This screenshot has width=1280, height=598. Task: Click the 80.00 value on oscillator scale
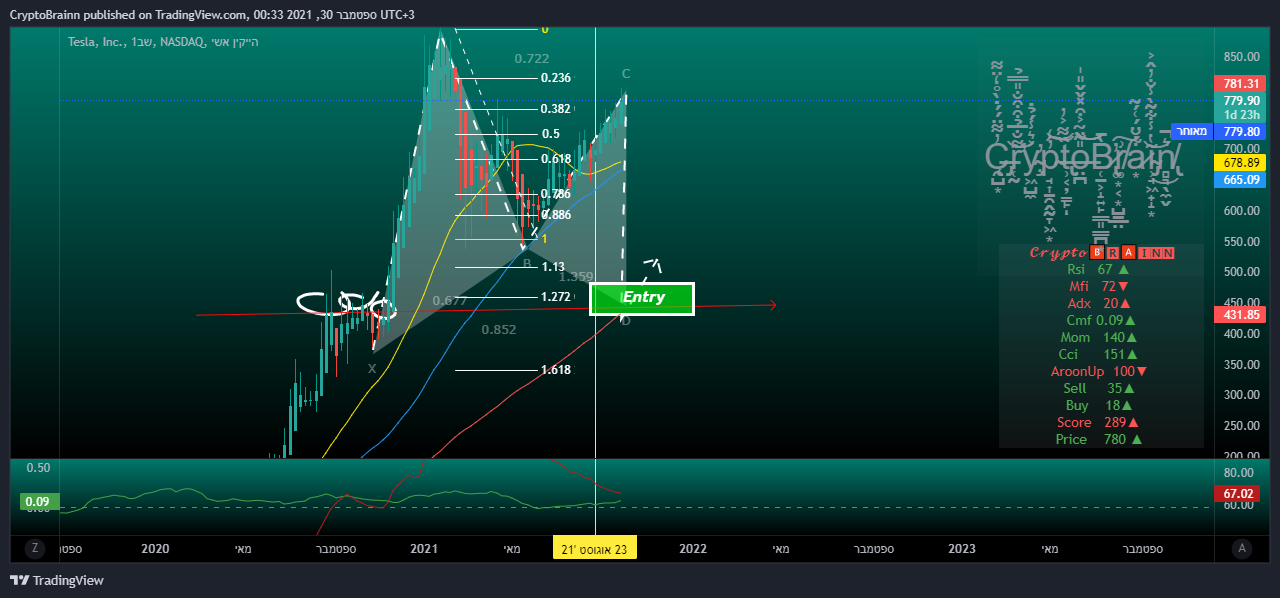point(1238,473)
